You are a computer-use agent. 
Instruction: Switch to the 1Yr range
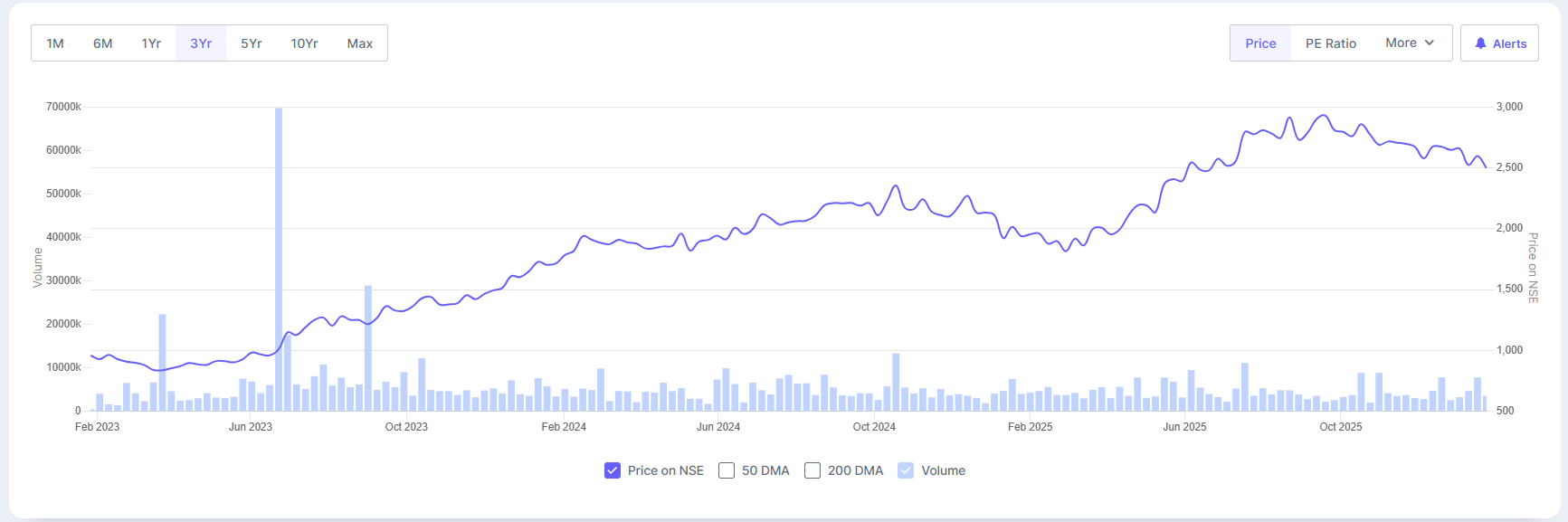click(x=151, y=43)
